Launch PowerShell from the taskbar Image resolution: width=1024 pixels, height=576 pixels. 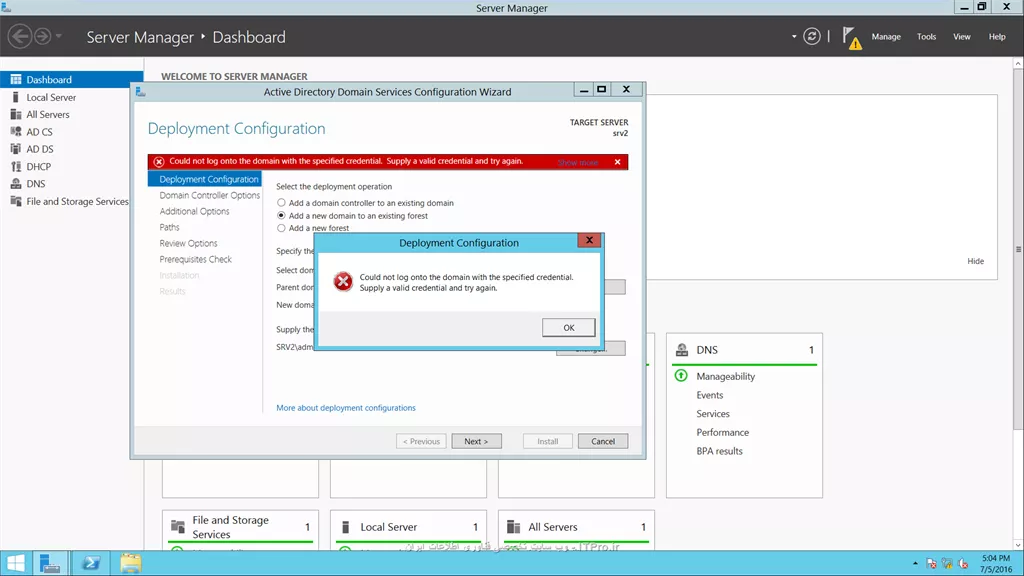coord(90,563)
